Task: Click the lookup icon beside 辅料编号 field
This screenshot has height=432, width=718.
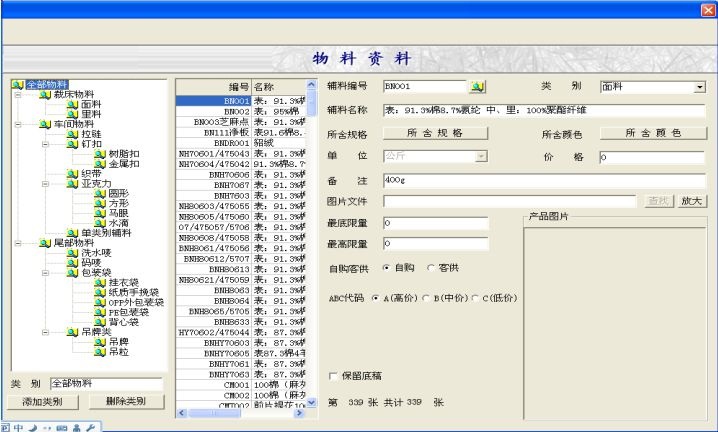Action: coord(477,87)
